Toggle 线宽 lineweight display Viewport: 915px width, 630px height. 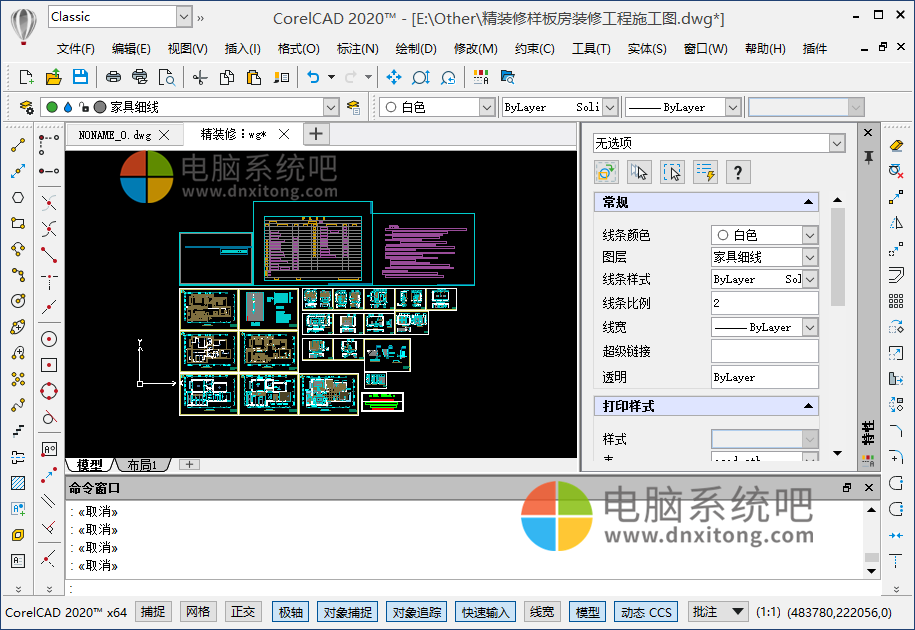(x=542, y=612)
